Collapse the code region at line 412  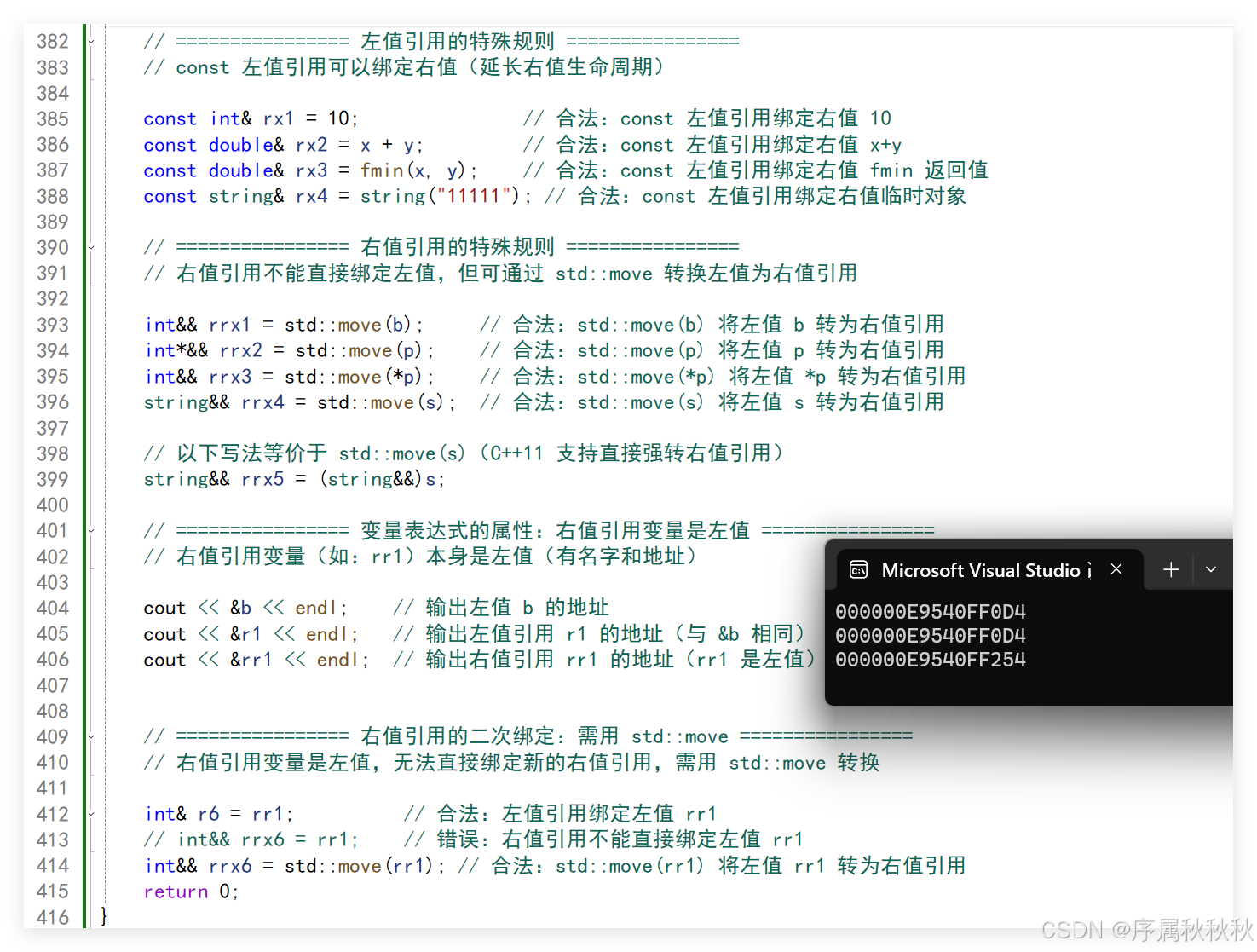click(x=91, y=814)
